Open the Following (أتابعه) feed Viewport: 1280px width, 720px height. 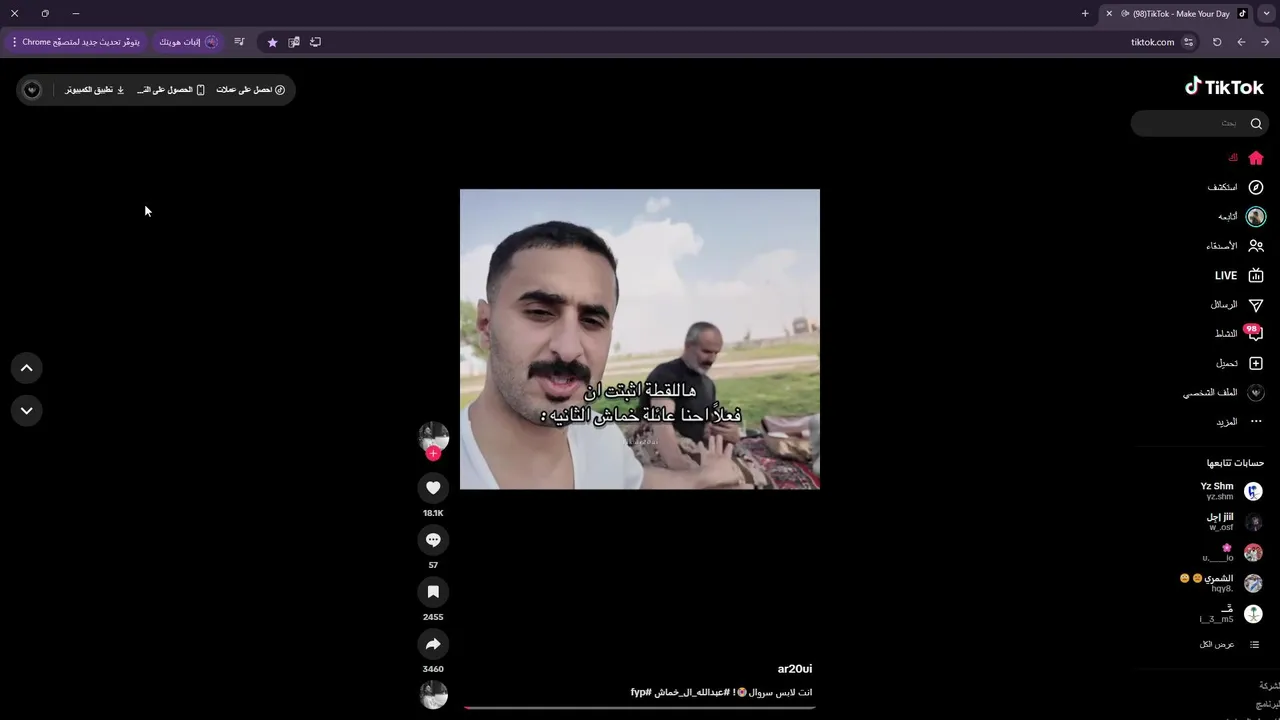click(1242, 216)
